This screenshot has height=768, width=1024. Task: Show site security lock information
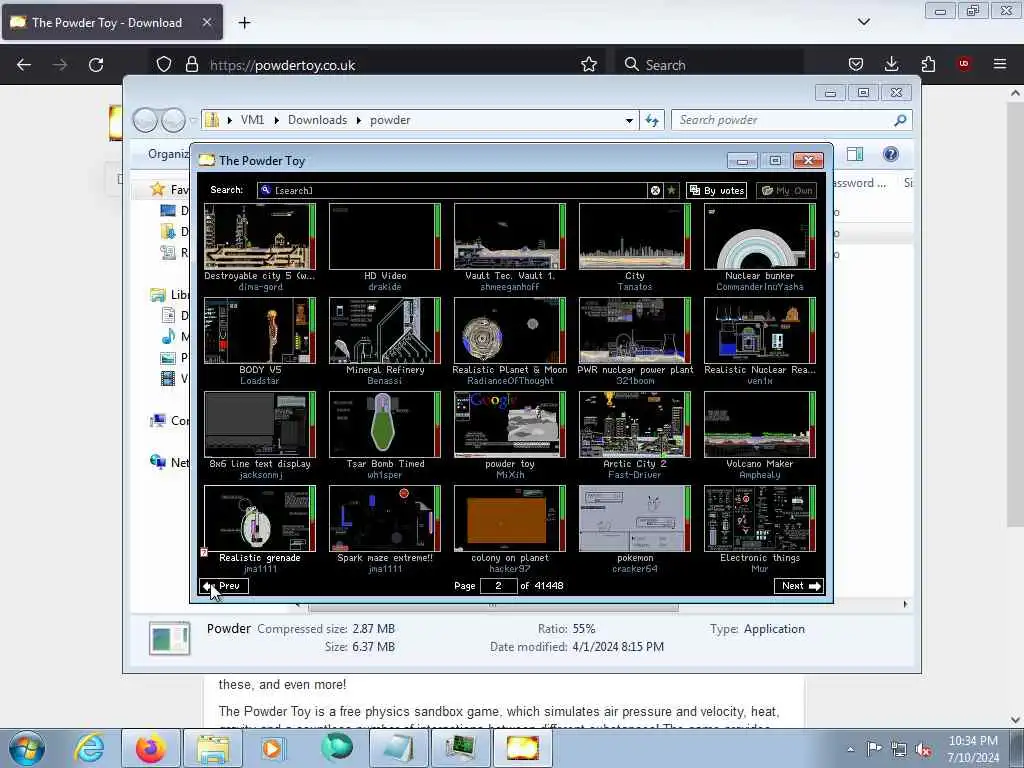[191, 65]
